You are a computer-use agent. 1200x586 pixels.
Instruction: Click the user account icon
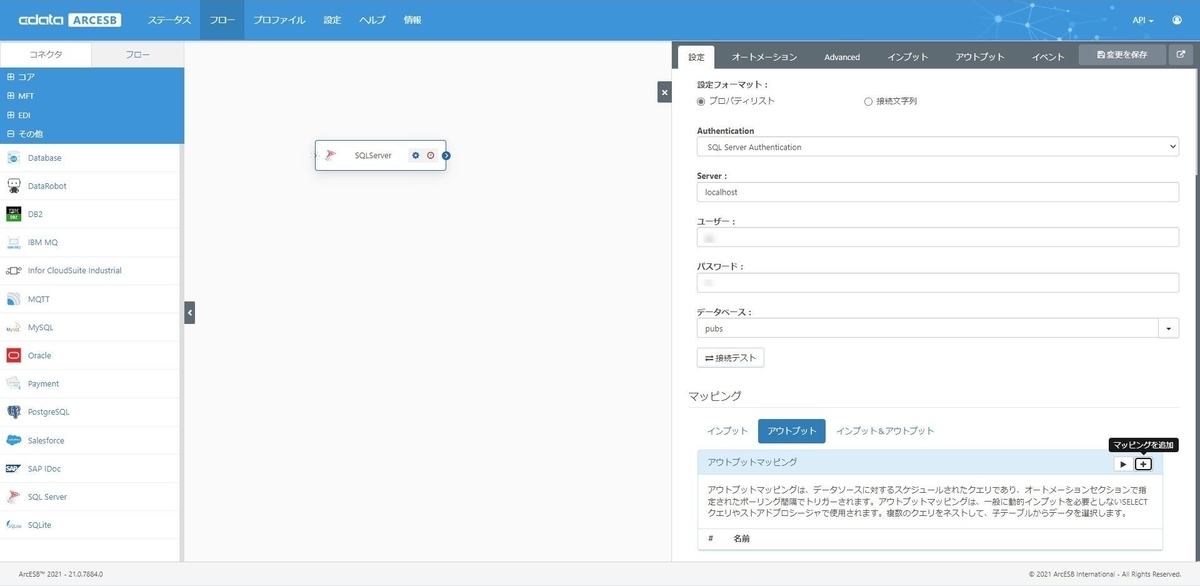click(1179, 20)
